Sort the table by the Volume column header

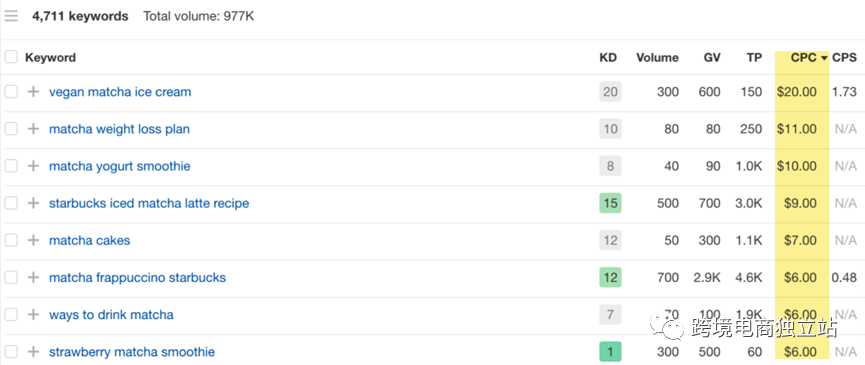657,57
